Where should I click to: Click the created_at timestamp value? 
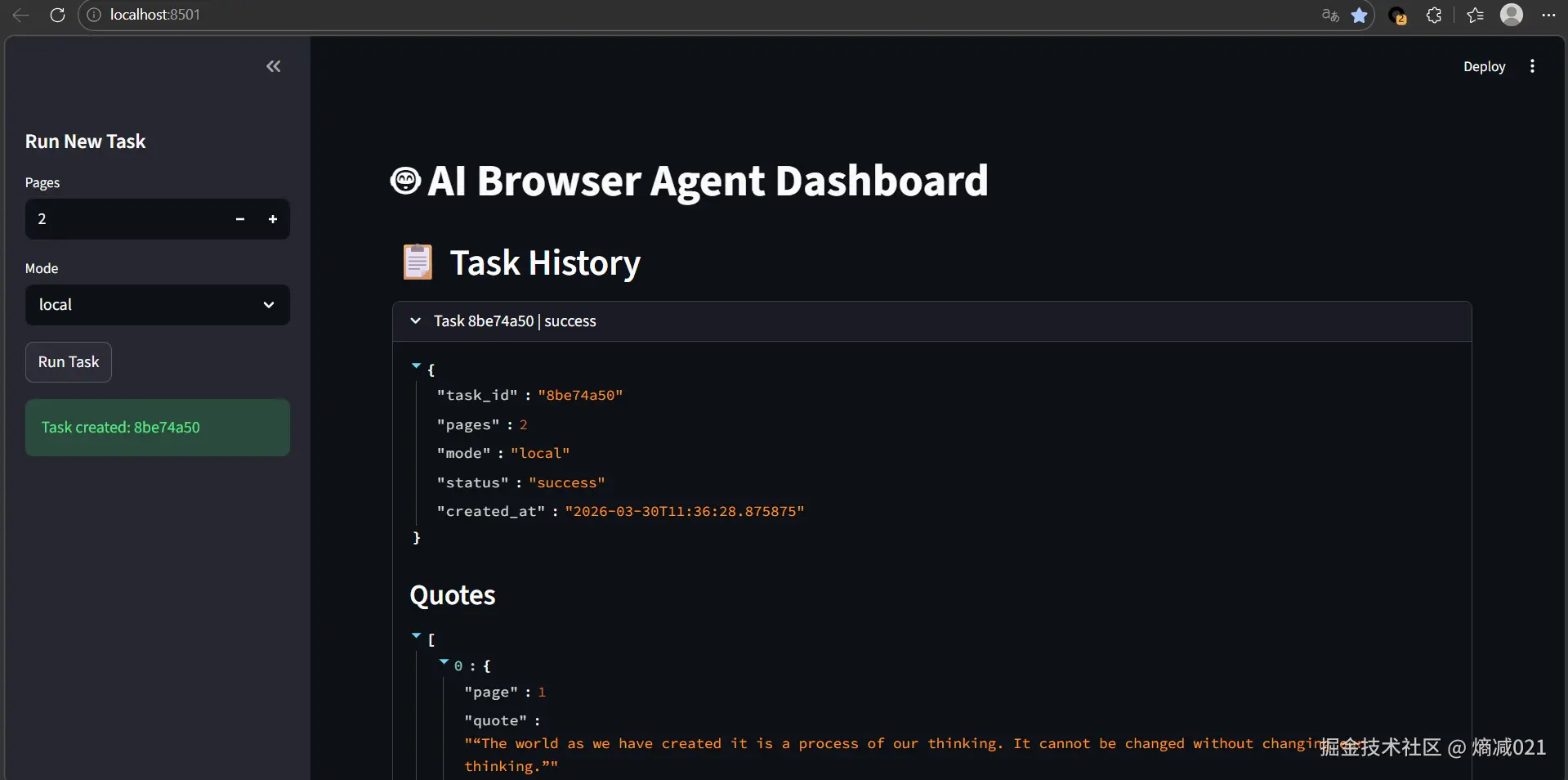(685, 511)
